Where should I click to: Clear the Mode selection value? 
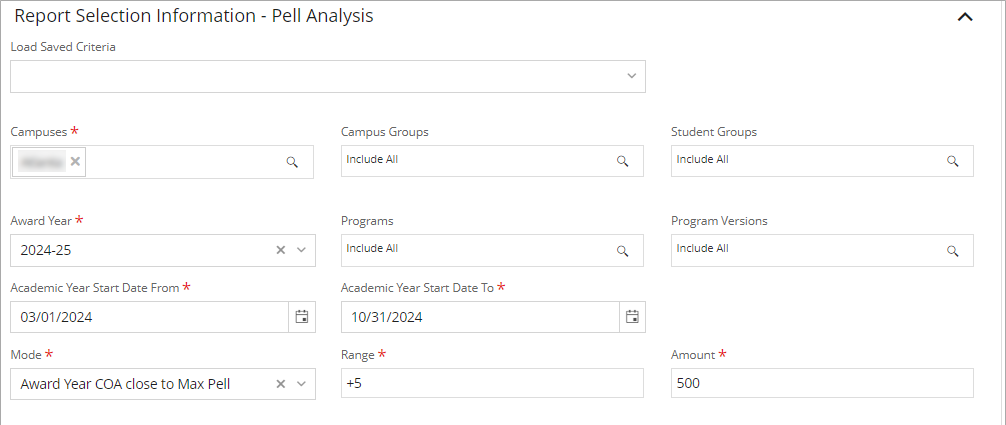pos(281,384)
